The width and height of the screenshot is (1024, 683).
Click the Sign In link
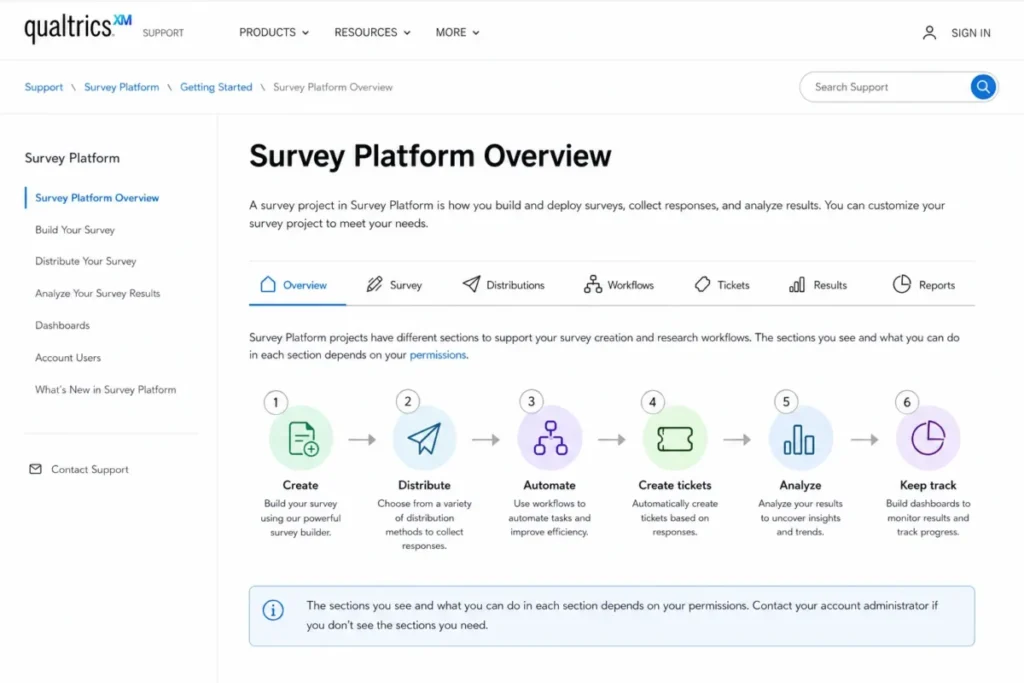(970, 33)
